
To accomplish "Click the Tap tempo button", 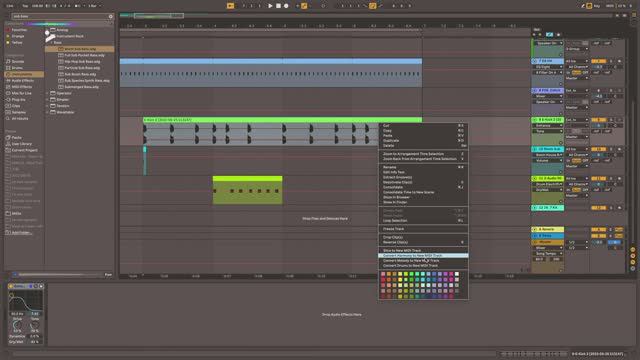I will (25, 6).
